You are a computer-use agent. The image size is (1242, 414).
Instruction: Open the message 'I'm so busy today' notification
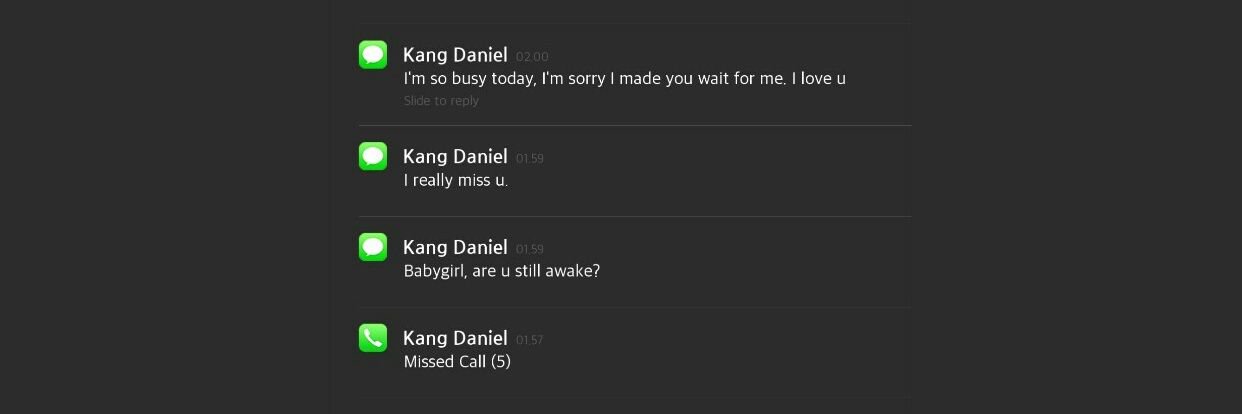pos(635,75)
